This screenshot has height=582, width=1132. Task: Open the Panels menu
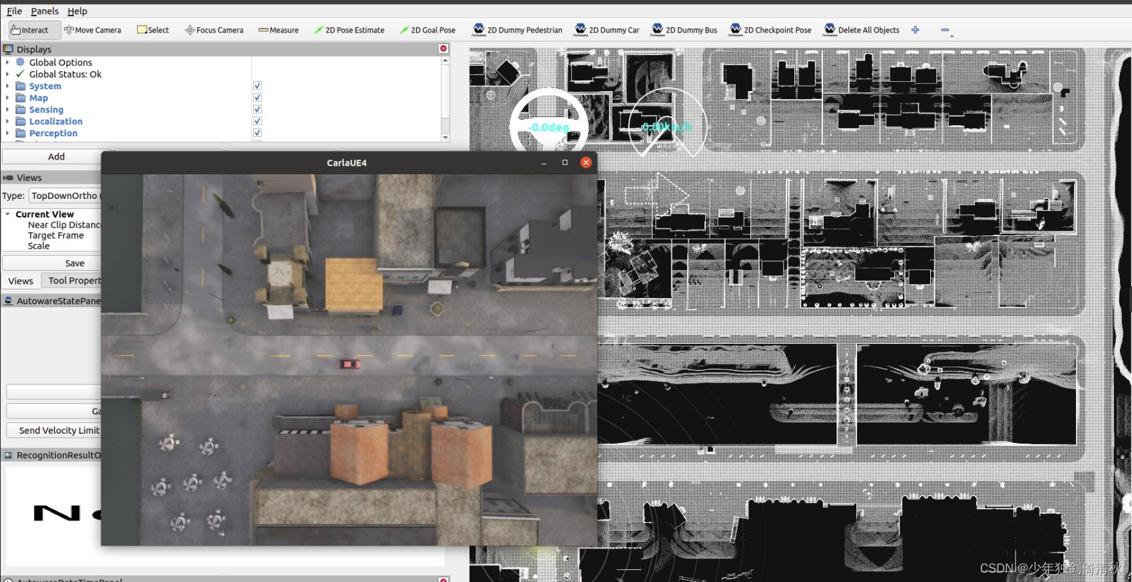pyautogui.click(x=44, y=11)
